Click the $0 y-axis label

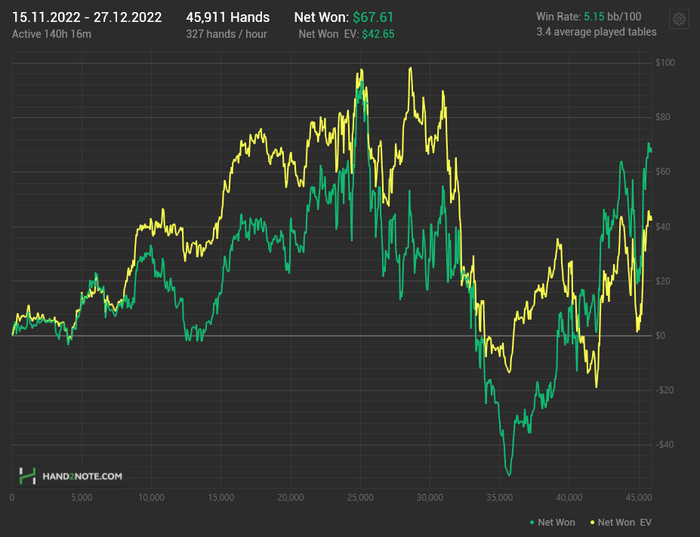click(x=661, y=336)
